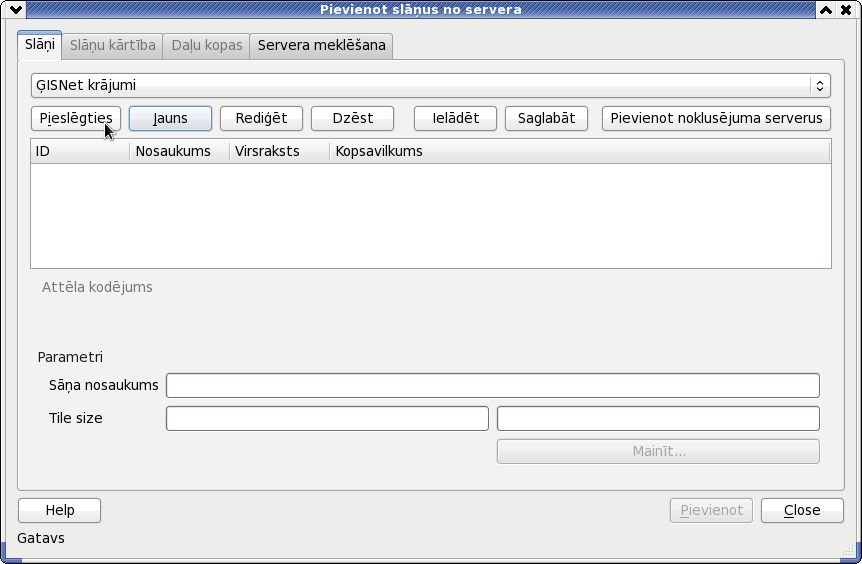
Task: Close the dialog with Close button
Action: pyautogui.click(x=802, y=510)
